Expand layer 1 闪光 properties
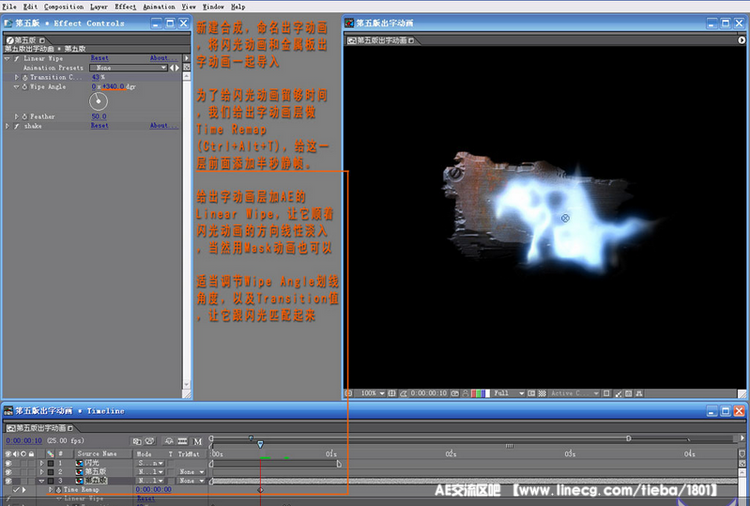Image resolution: width=750 pixels, height=506 pixels. click(x=42, y=463)
